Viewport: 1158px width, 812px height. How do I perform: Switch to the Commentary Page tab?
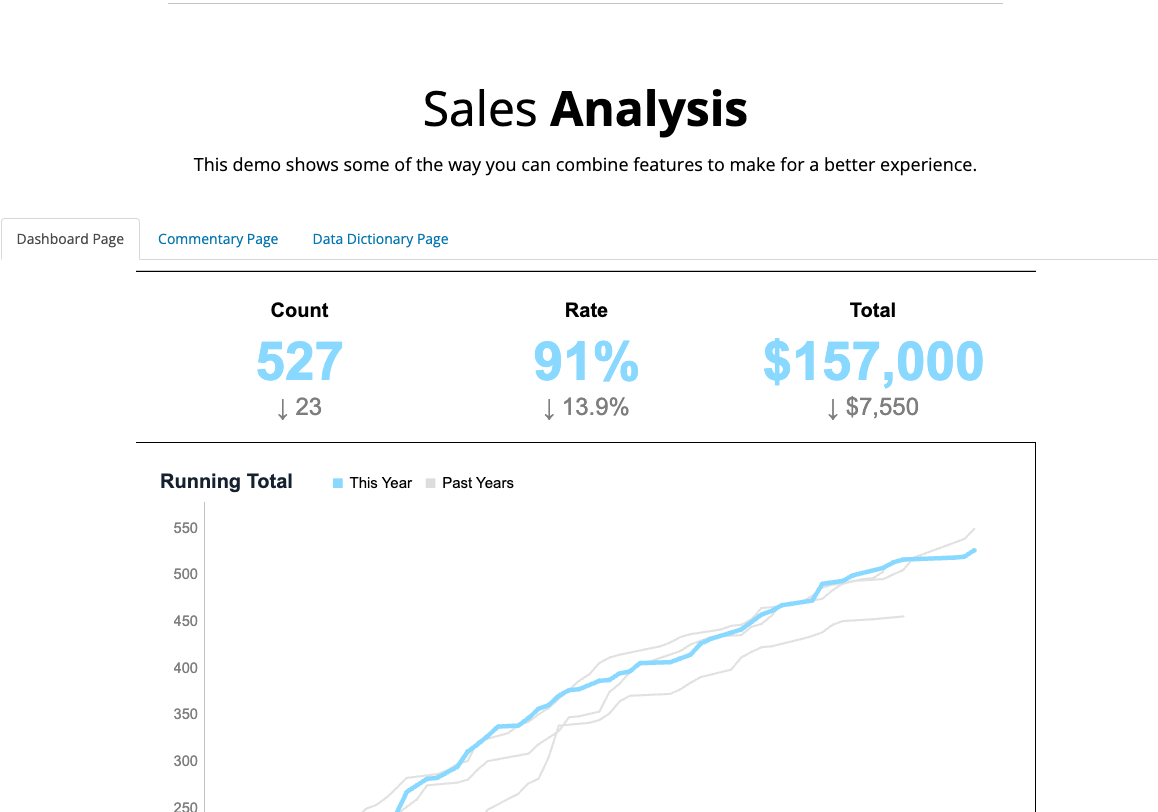tap(218, 238)
